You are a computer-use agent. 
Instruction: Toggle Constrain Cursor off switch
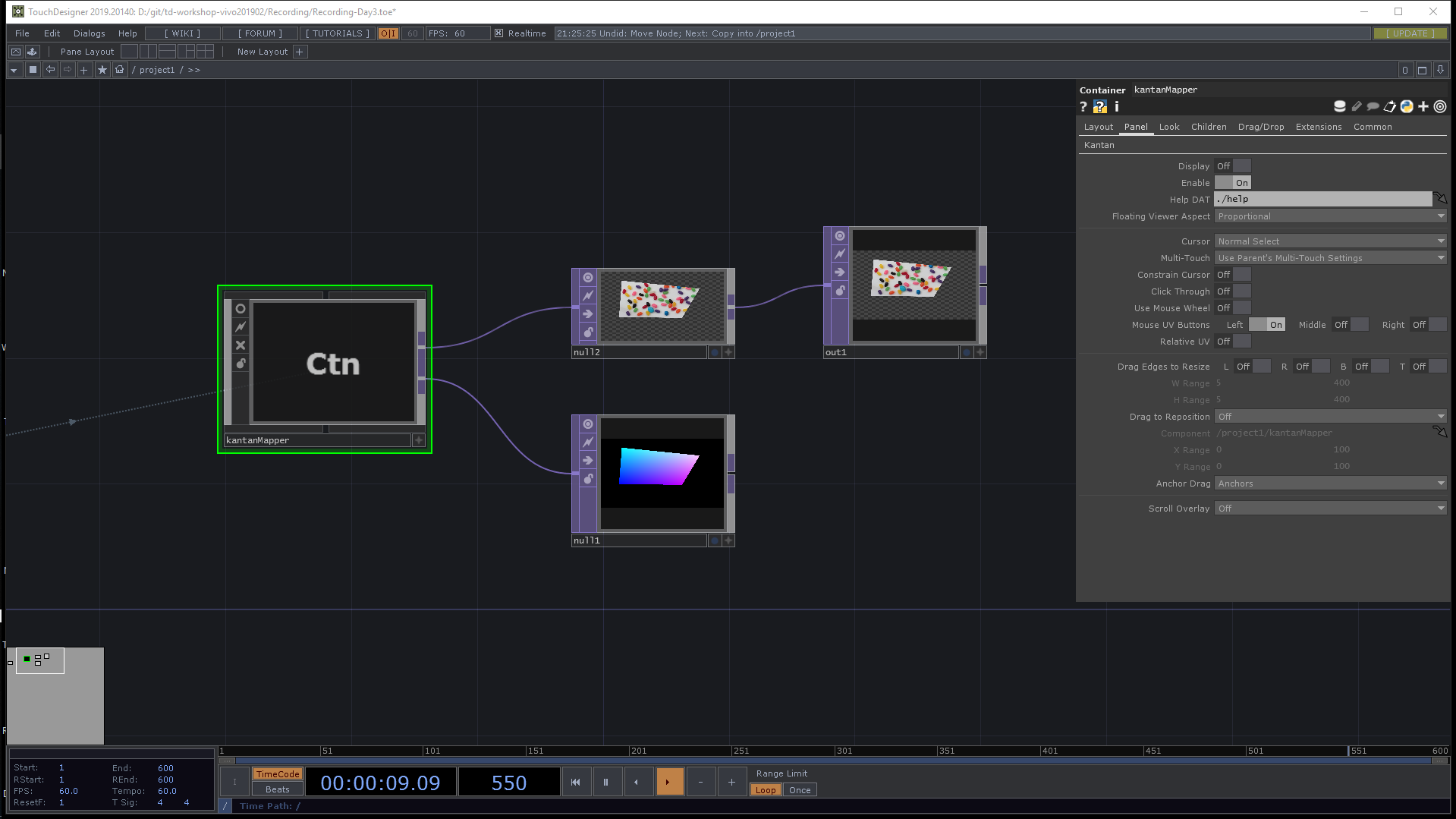click(x=1233, y=275)
